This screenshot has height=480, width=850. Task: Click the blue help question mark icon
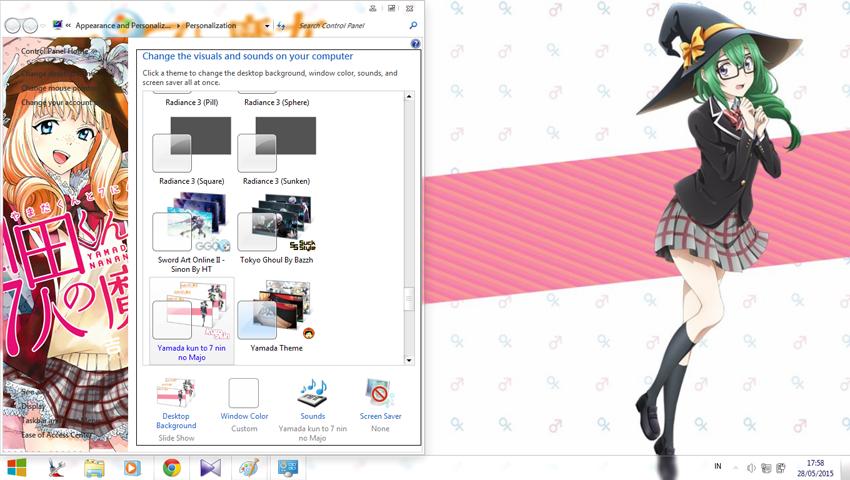click(415, 44)
